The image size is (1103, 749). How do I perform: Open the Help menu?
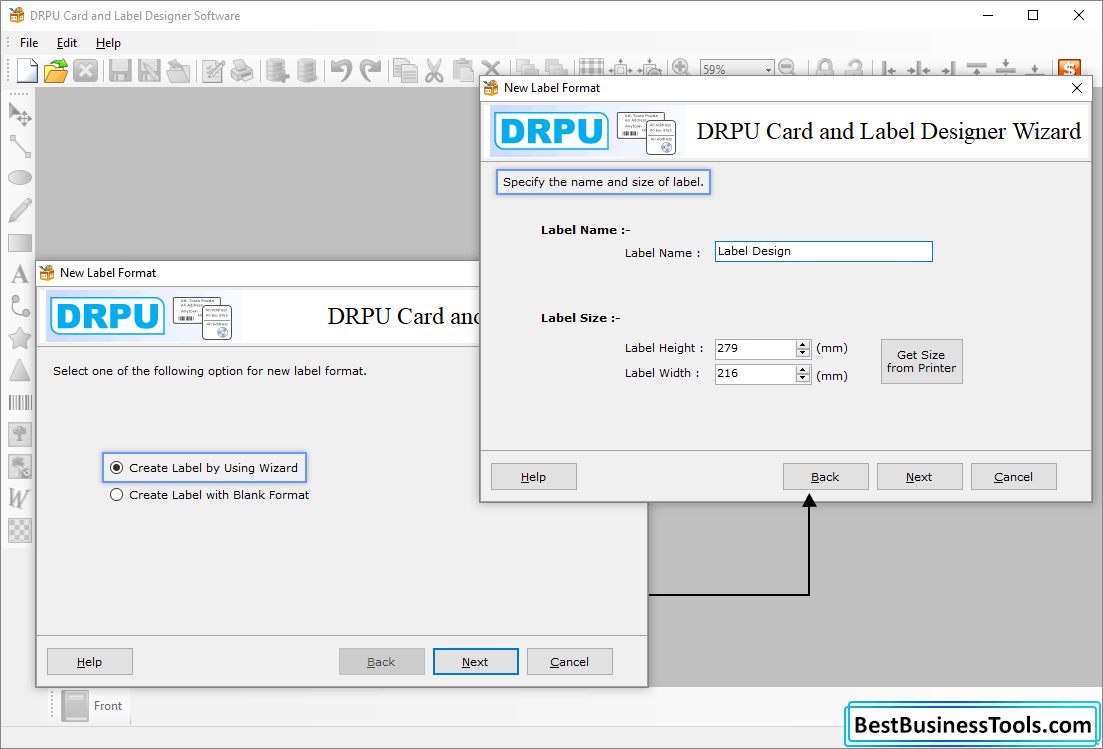[108, 43]
